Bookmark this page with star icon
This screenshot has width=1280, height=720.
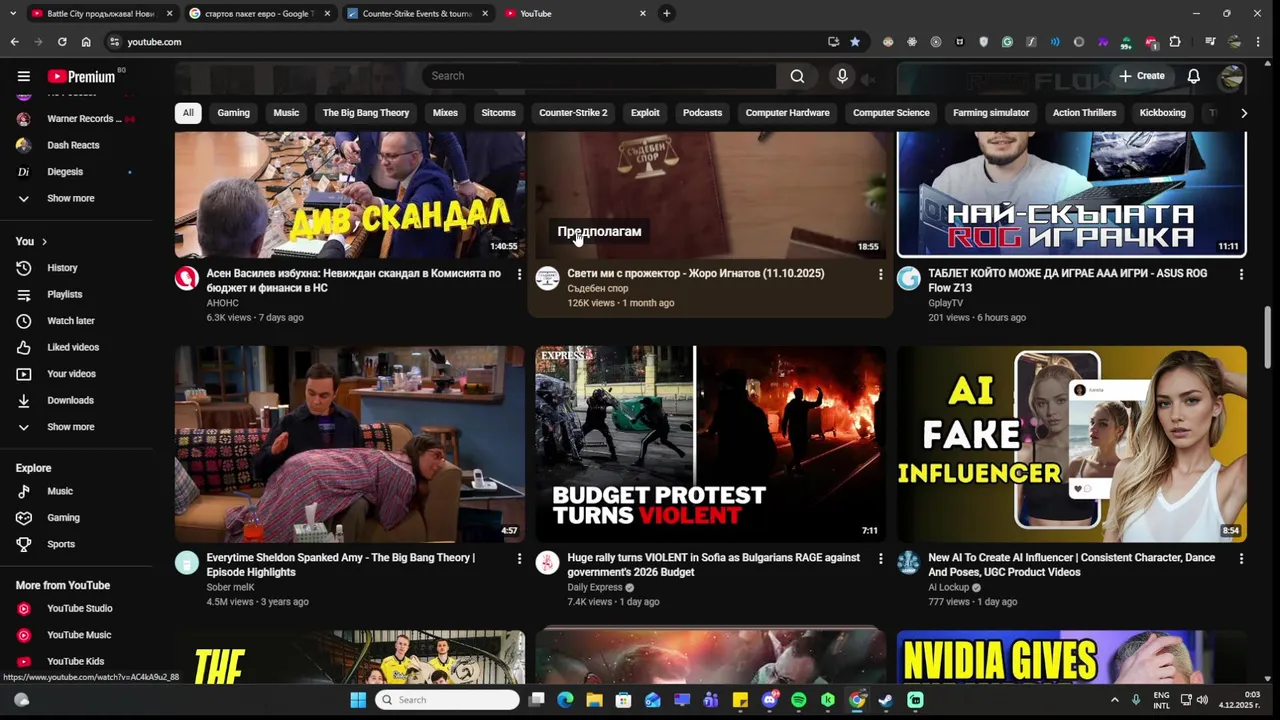tap(855, 42)
